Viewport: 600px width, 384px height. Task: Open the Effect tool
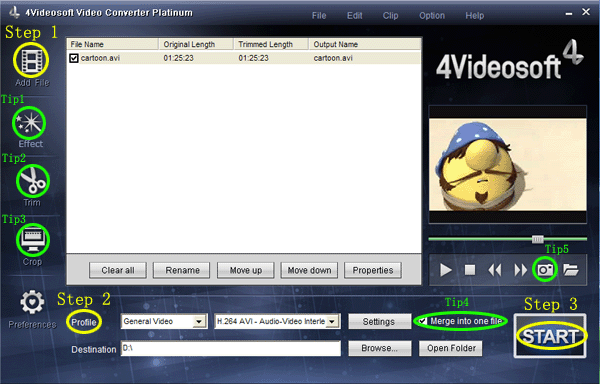(29, 123)
